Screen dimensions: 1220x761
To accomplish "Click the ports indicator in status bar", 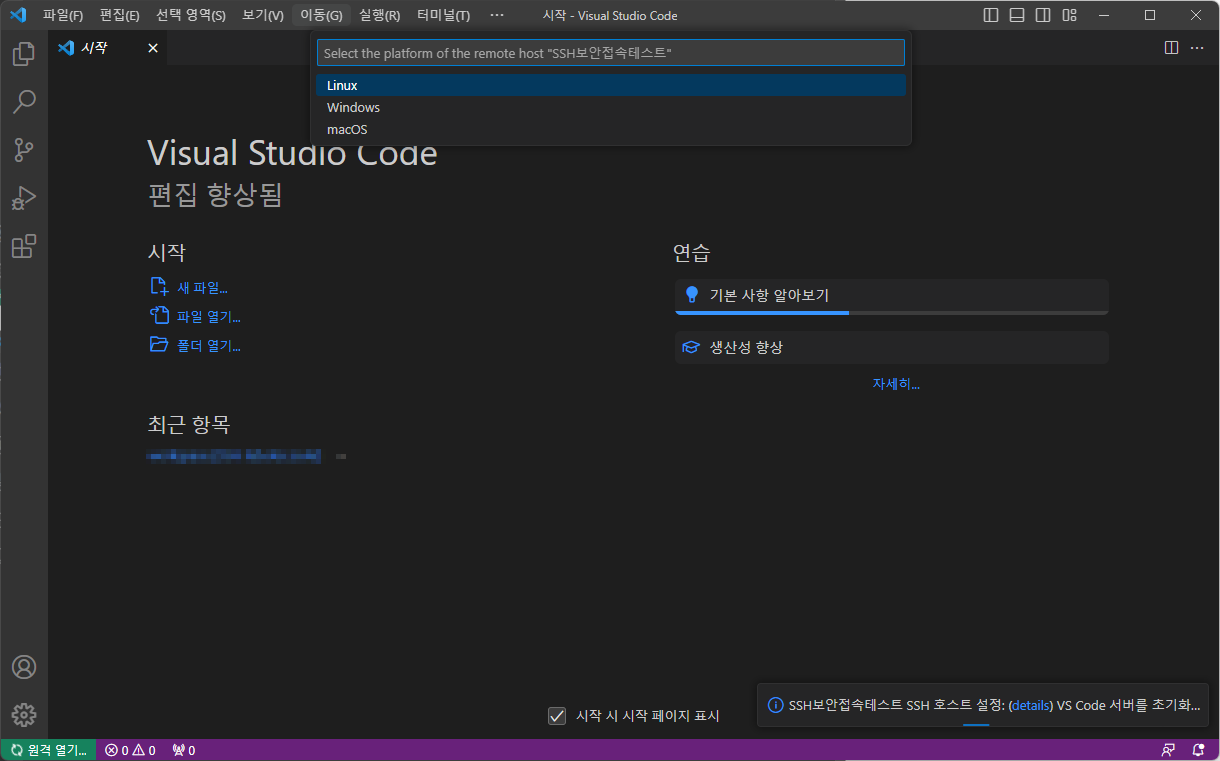I will [x=184, y=750].
